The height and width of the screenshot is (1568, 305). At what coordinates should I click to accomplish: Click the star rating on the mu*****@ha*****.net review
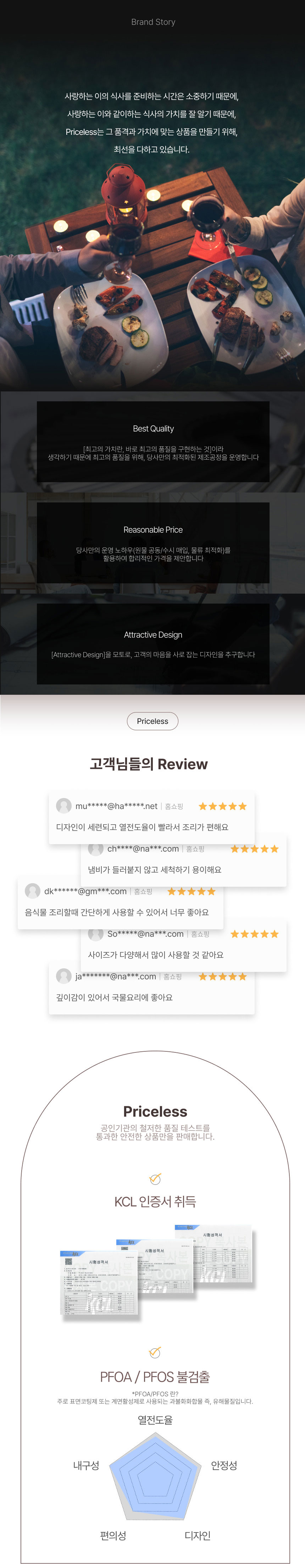coord(223,806)
